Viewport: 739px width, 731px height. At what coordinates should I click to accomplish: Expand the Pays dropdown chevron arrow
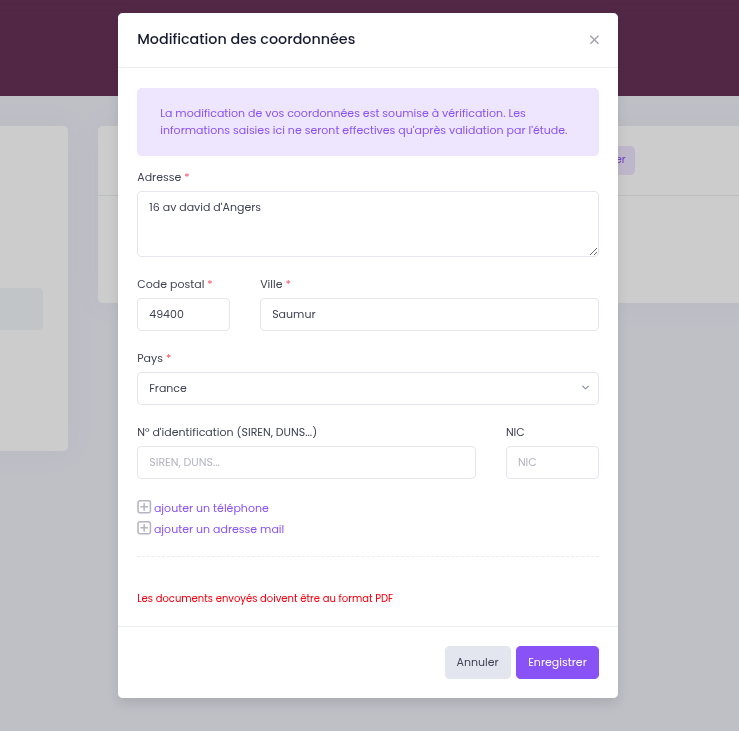(585, 387)
